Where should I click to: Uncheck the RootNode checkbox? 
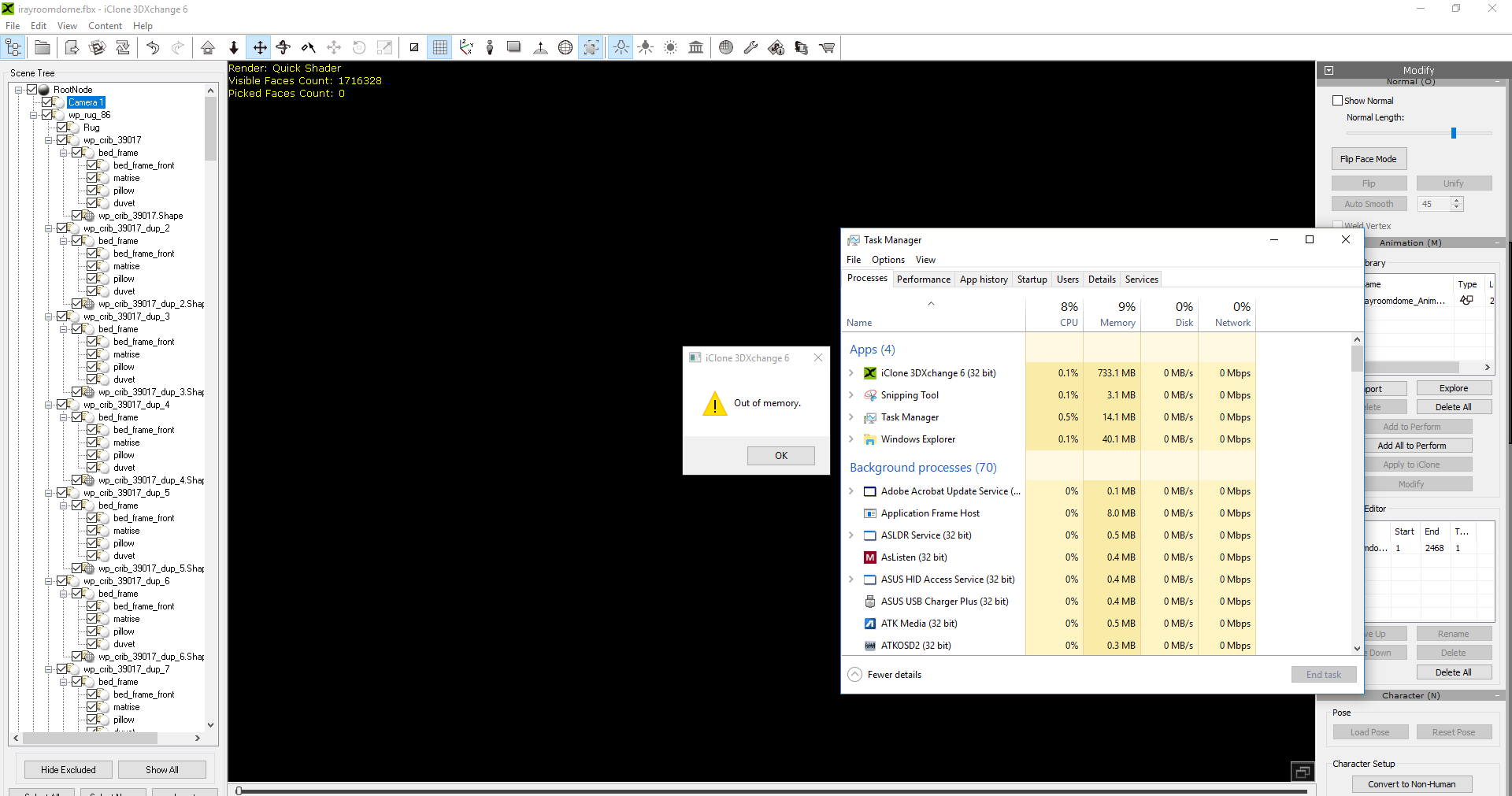(x=31, y=90)
